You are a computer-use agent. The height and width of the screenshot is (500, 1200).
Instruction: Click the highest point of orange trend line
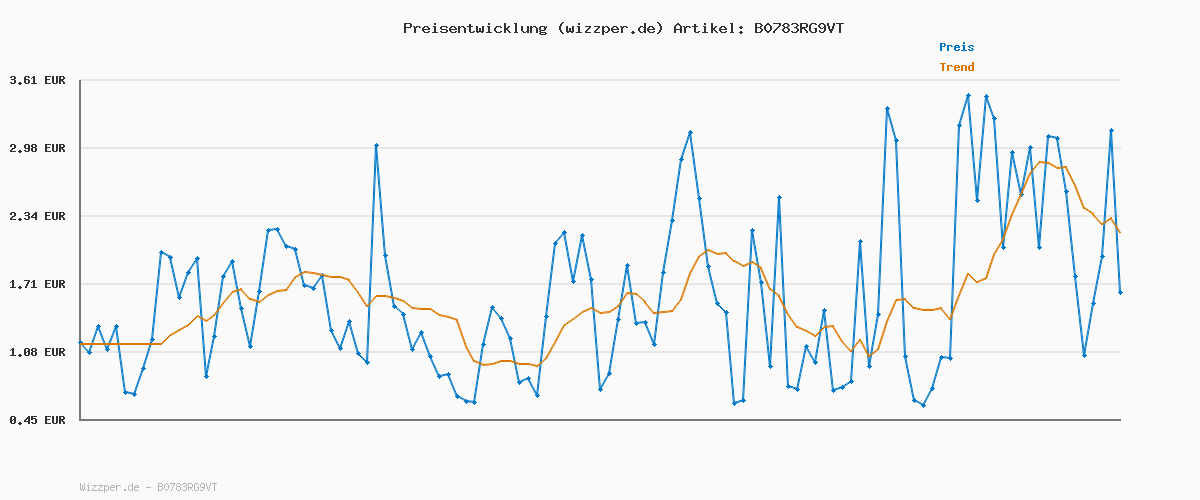tap(1041, 162)
